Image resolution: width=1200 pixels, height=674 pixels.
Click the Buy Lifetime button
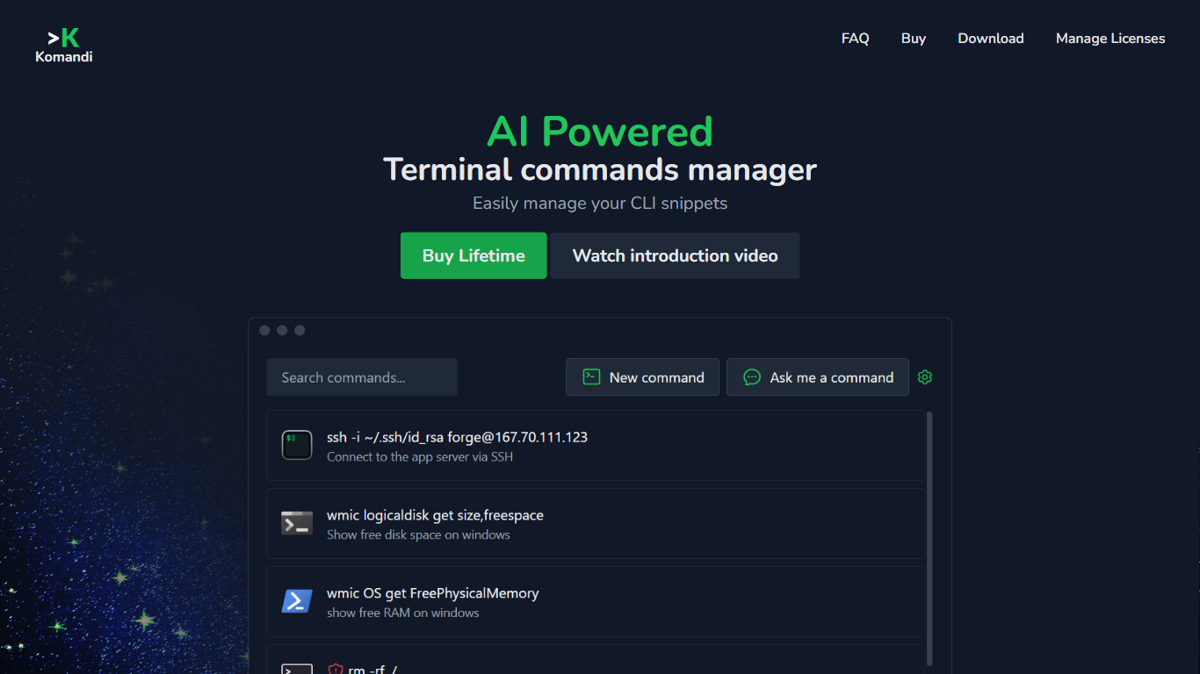[473, 255]
